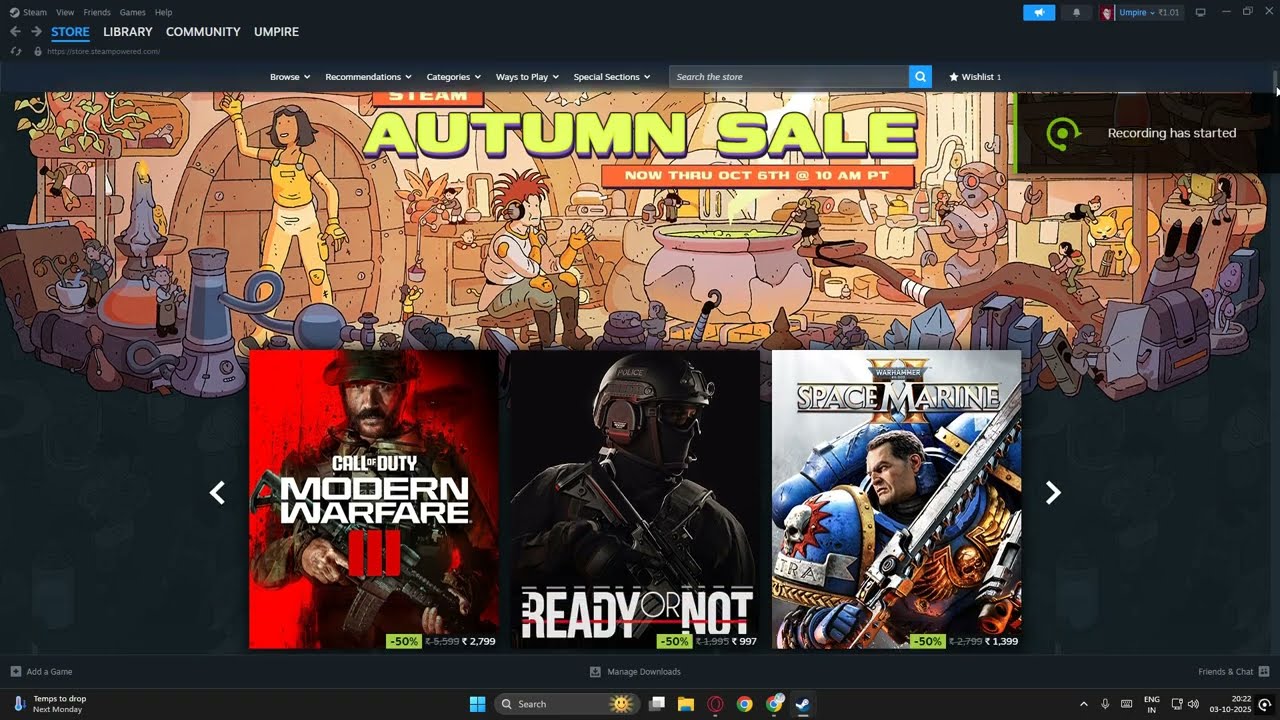
Task: Click the search magnifier button
Action: point(920,77)
